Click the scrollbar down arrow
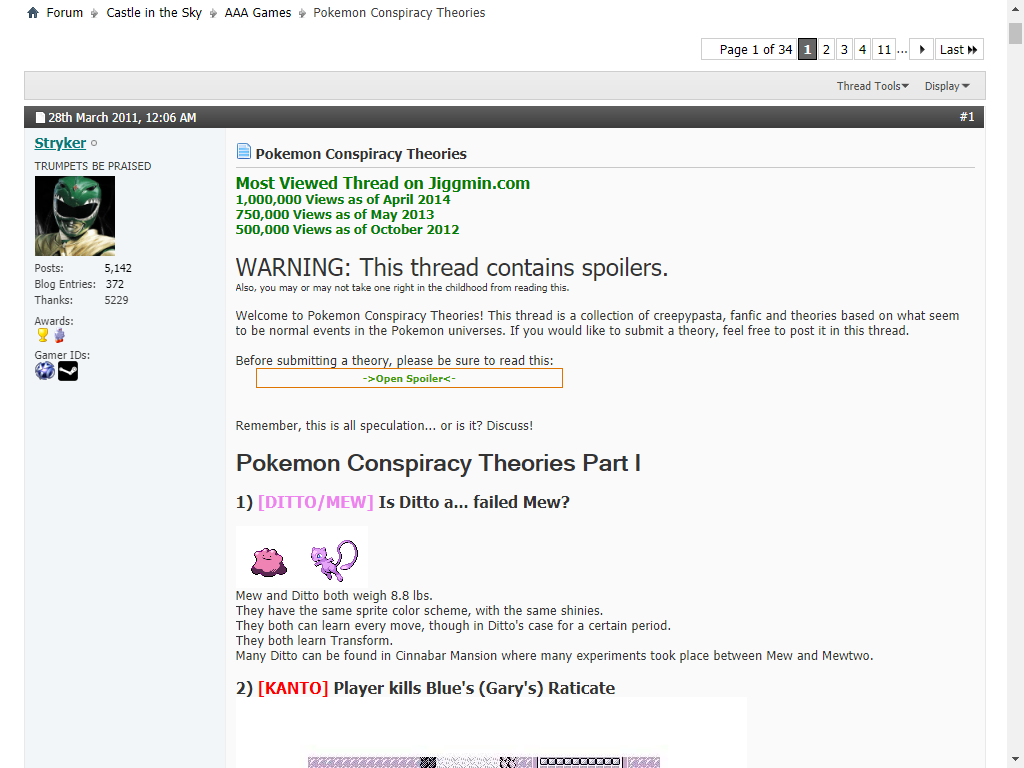The image size is (1024, 768). coord(1015,758)
